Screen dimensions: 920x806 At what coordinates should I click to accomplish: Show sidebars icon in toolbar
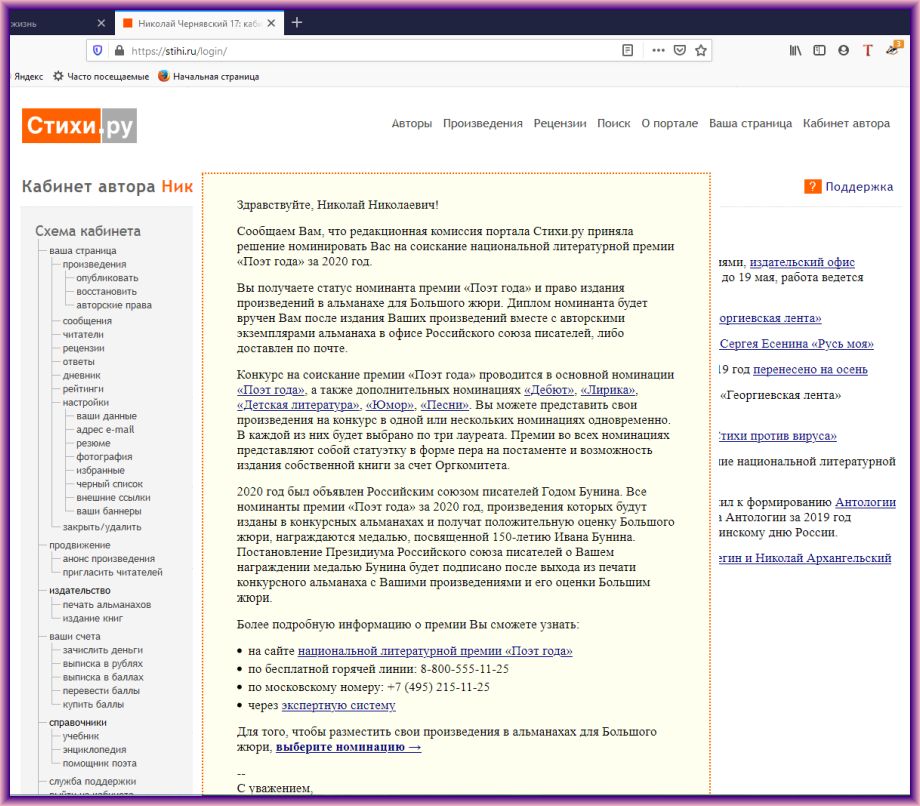tap(819, 50)
